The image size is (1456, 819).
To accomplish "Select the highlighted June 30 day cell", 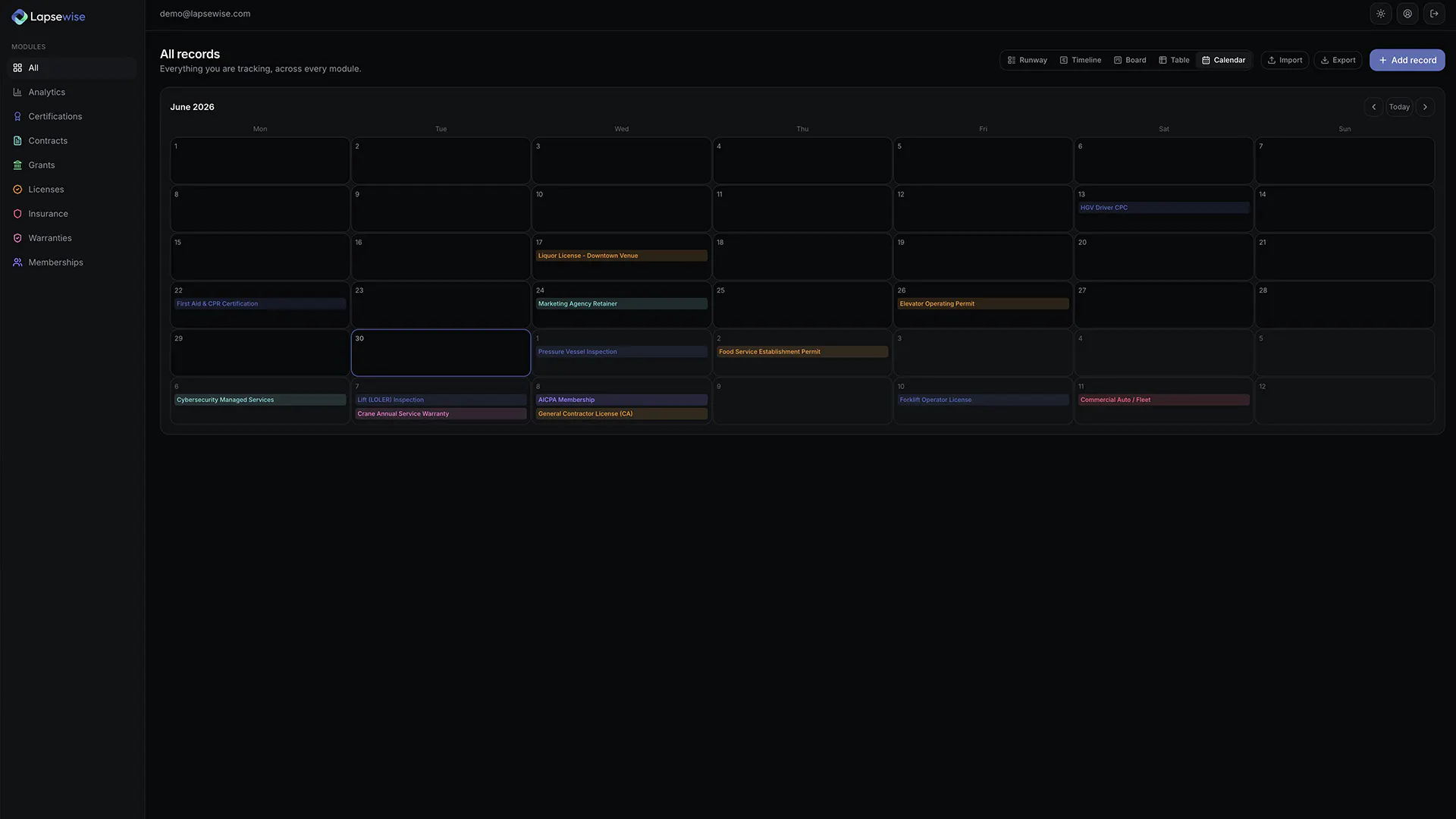I will (441, 353).
